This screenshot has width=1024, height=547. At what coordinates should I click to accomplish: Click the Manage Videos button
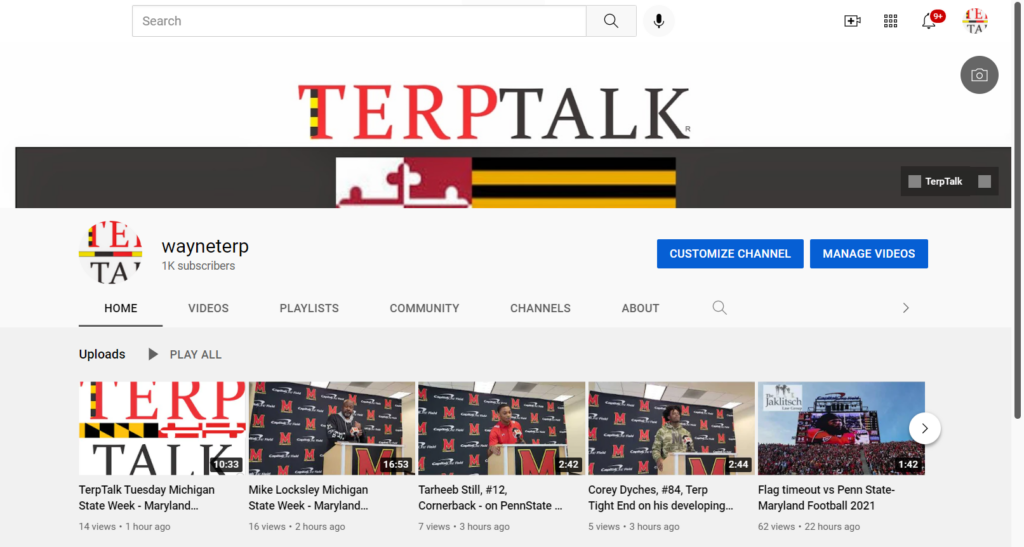pyautogui.click(x=869, y=254)
